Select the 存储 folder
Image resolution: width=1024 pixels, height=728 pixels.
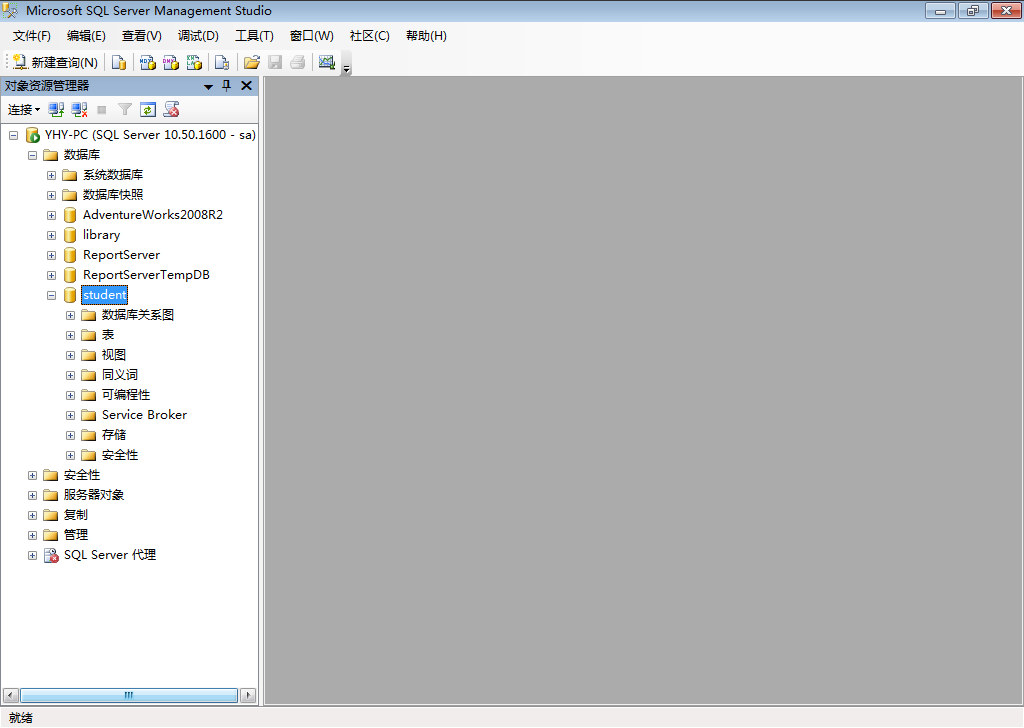pos(114,435)
